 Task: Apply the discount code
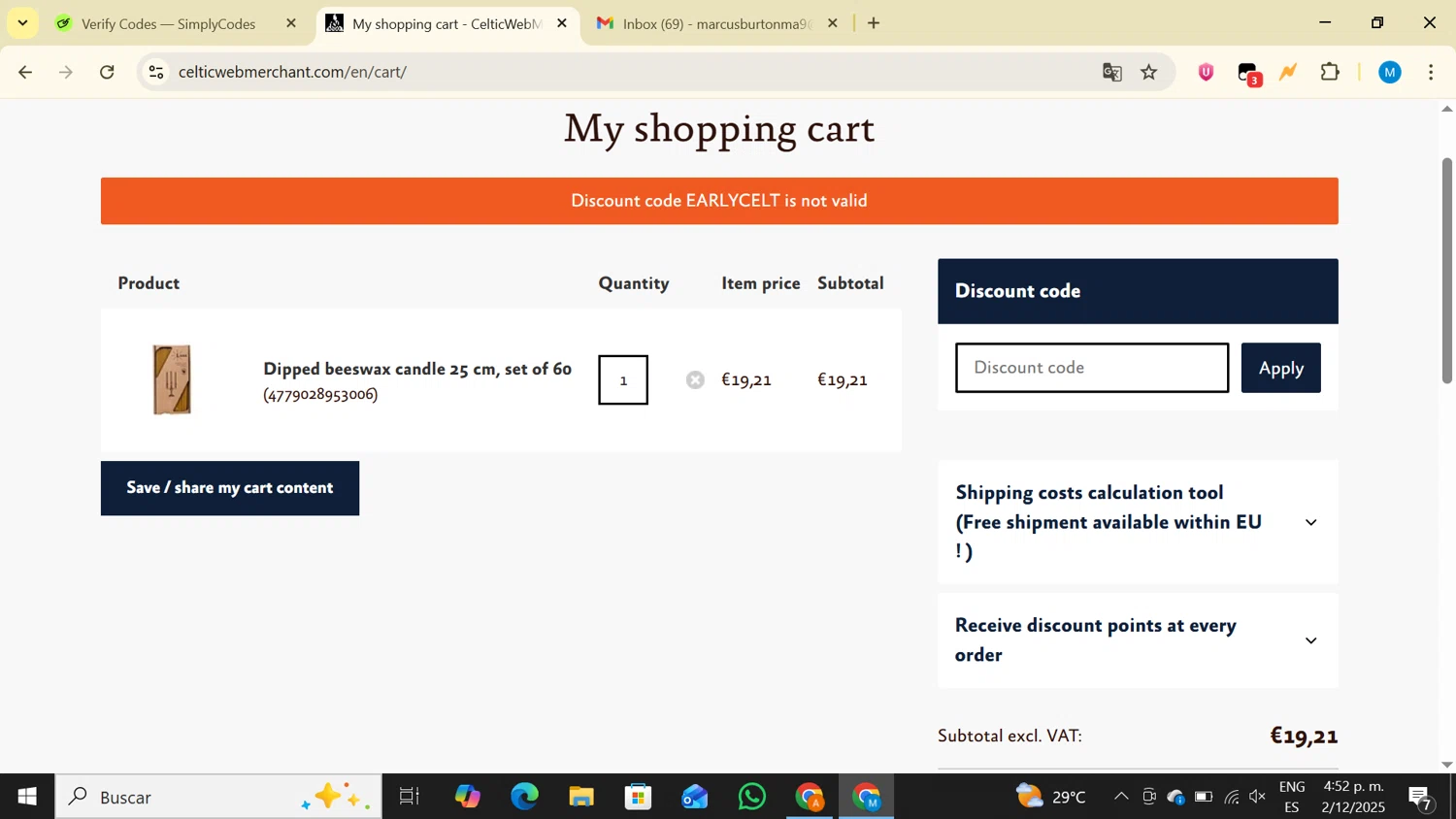1281,368
